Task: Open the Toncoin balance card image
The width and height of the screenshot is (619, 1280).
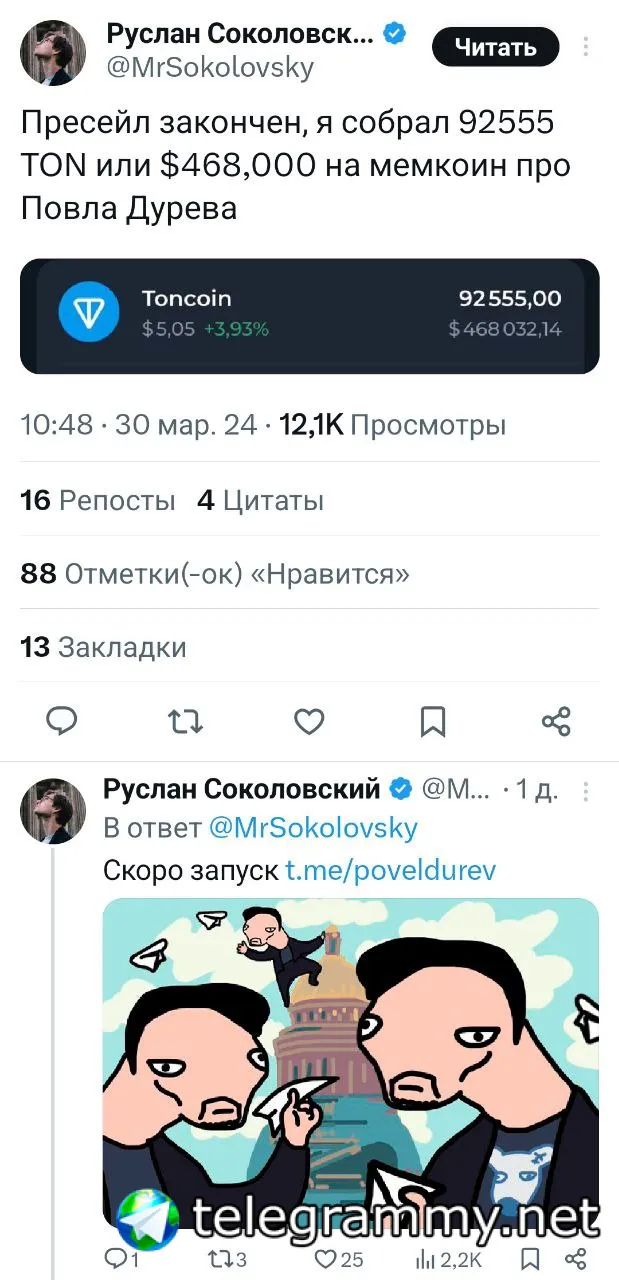Action: pyautogui.click(x=309, y=316)
